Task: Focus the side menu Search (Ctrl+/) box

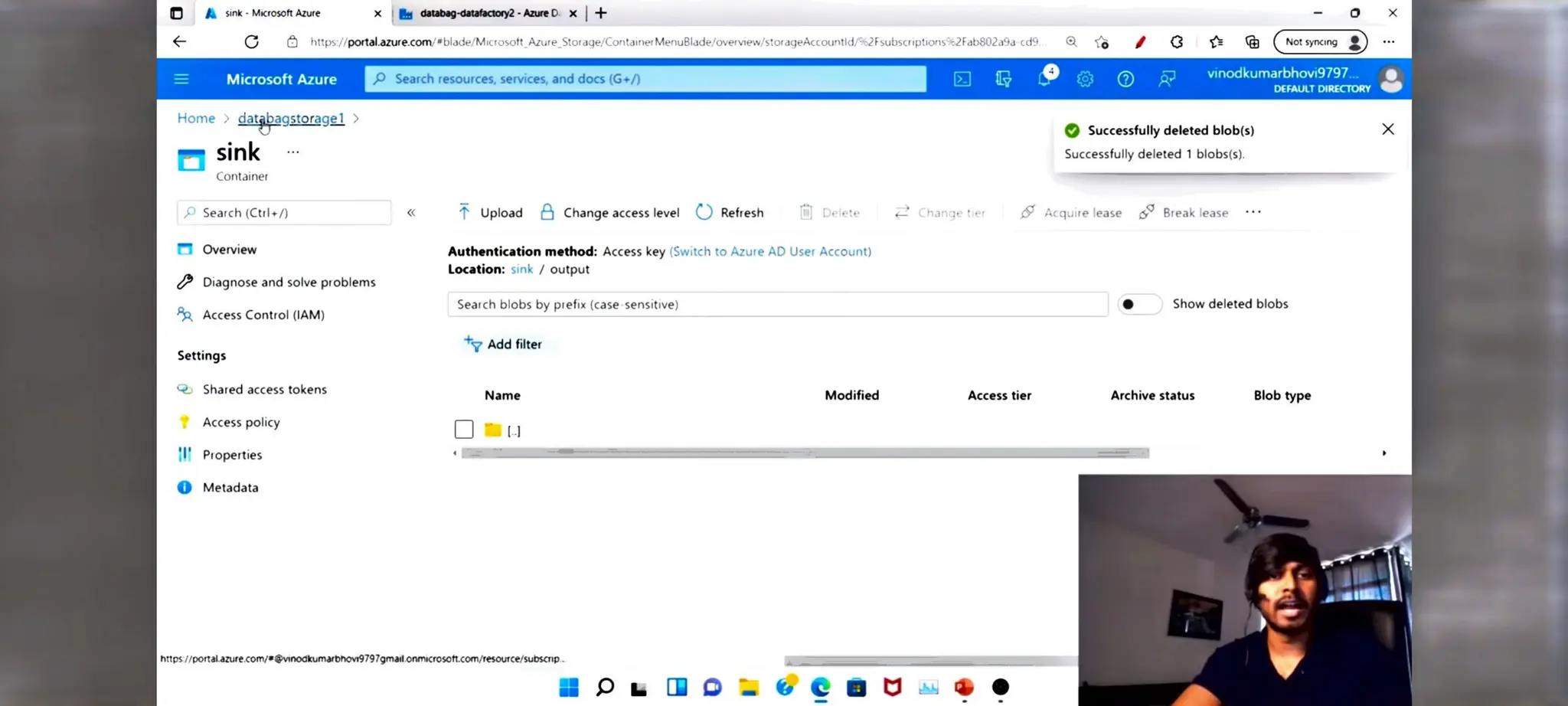Action: pos(284,213)
